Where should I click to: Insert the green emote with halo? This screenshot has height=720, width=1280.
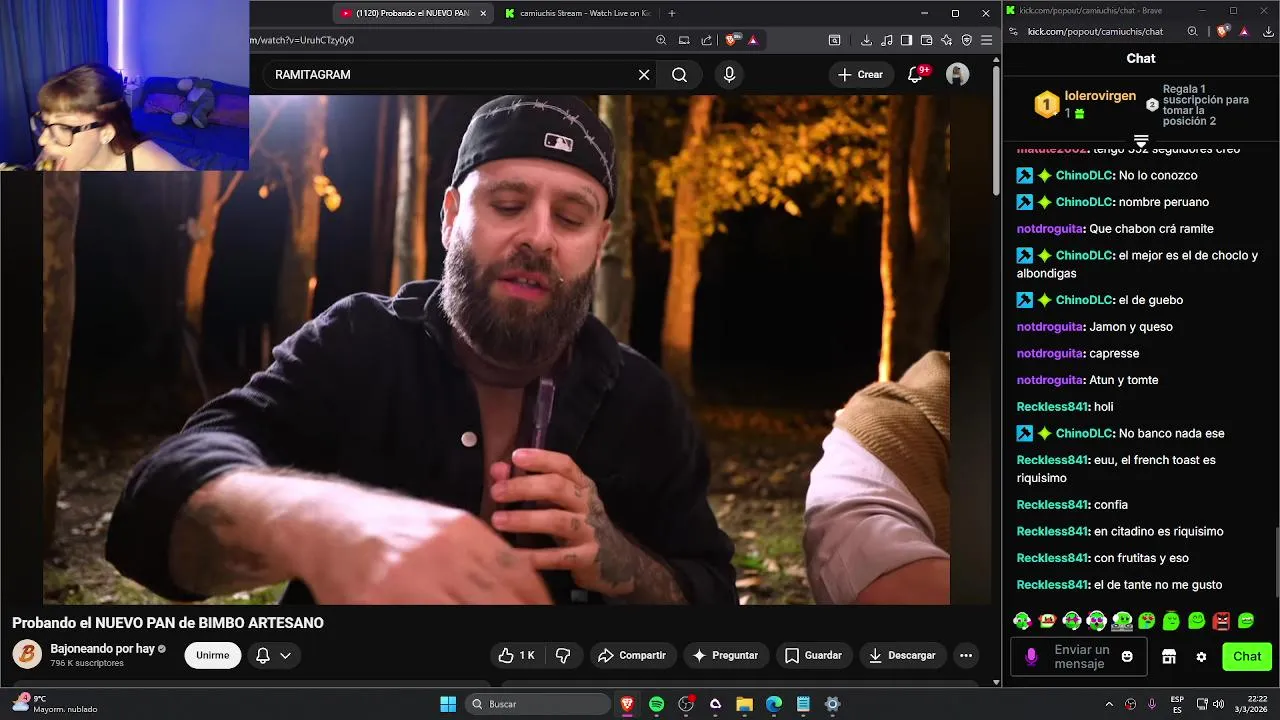[1172, 621]
